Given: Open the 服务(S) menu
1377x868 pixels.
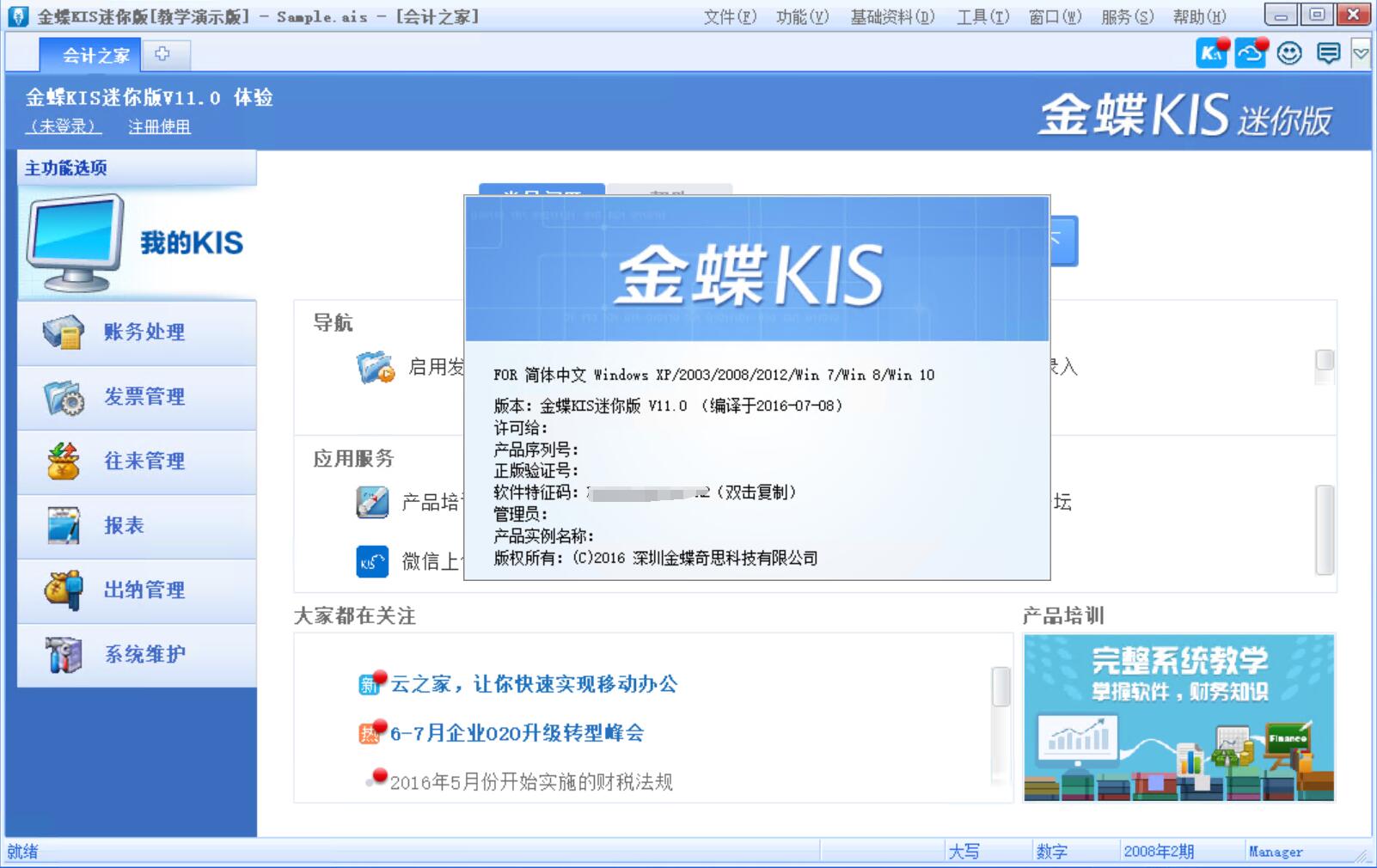Looking at the screenshot, I should [x=1128, y=16].
